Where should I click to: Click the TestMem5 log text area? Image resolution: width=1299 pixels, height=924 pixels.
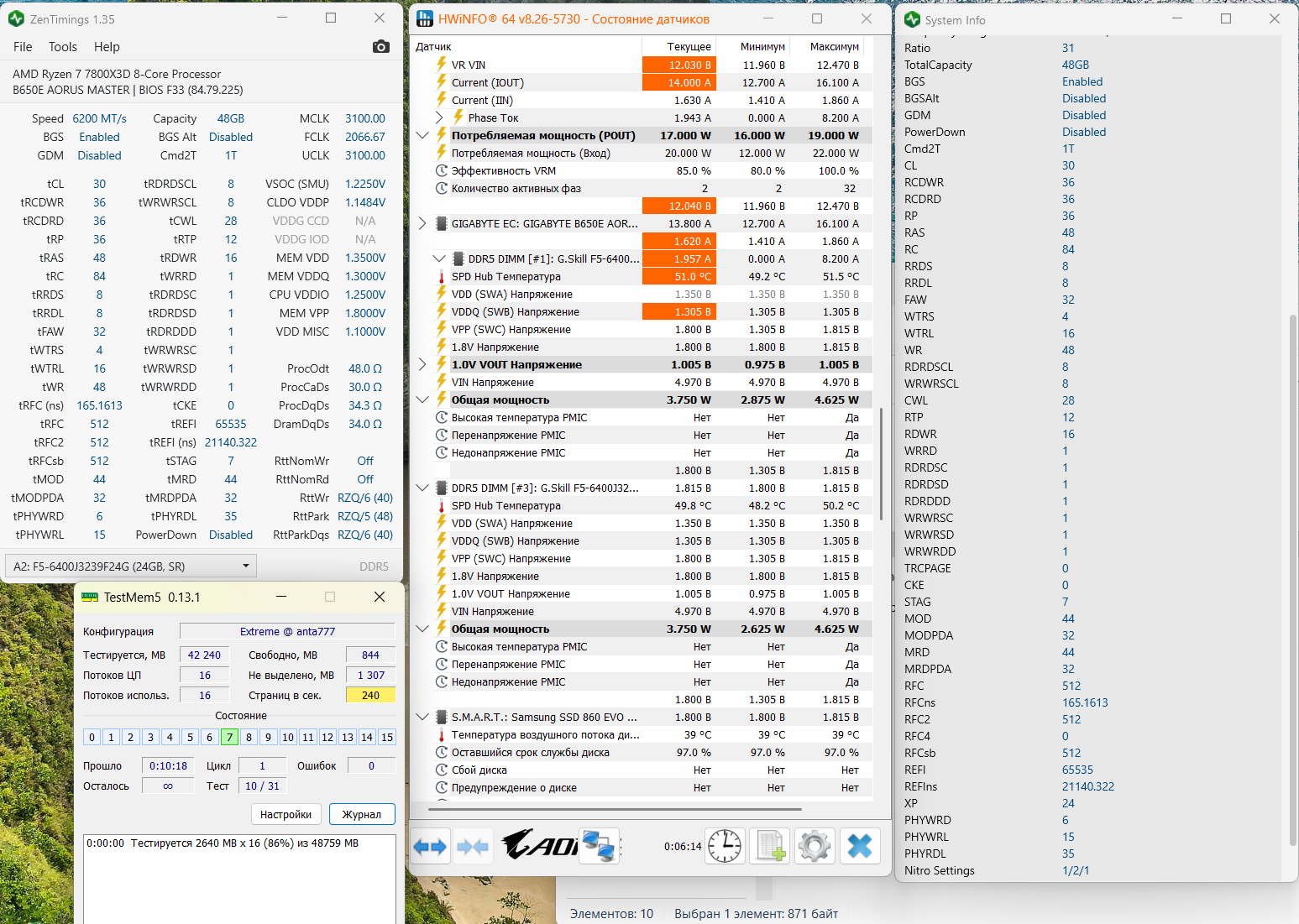tap(239, 878)
